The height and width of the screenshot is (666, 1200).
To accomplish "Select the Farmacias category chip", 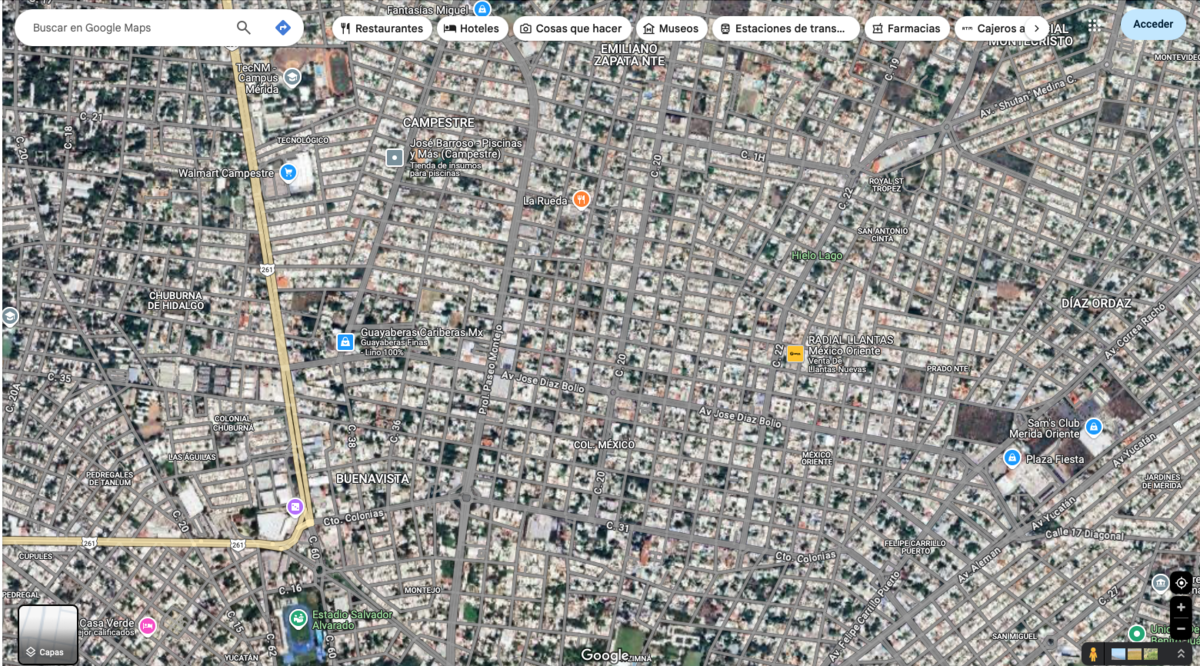I will tap(906, 28).
